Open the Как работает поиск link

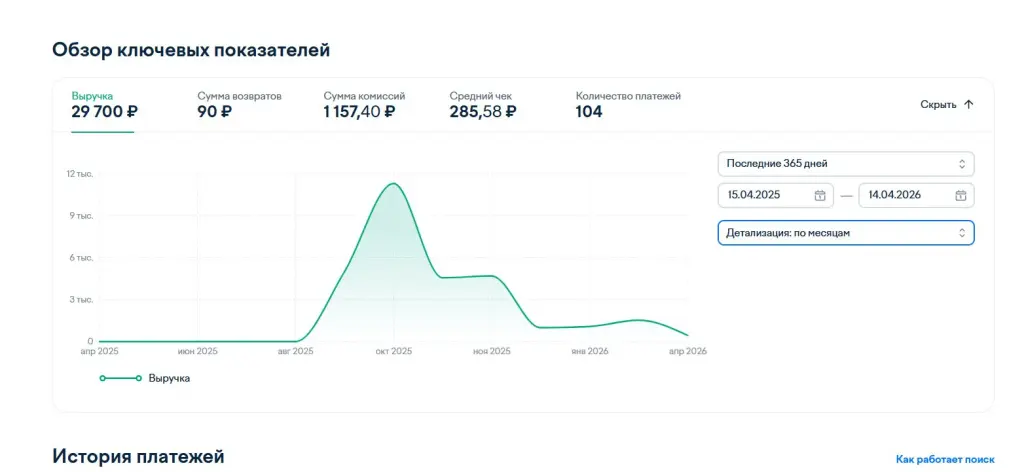(945, 459)
